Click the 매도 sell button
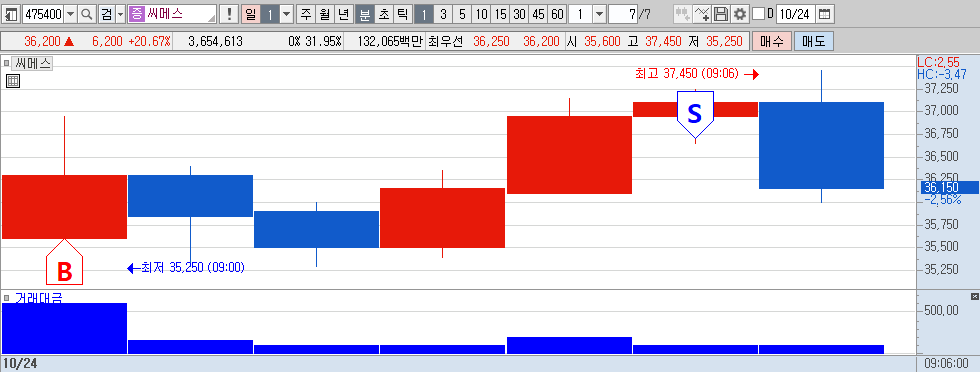Image resolution: width=980 pixels, height=372 pixels. pos(813,42)
